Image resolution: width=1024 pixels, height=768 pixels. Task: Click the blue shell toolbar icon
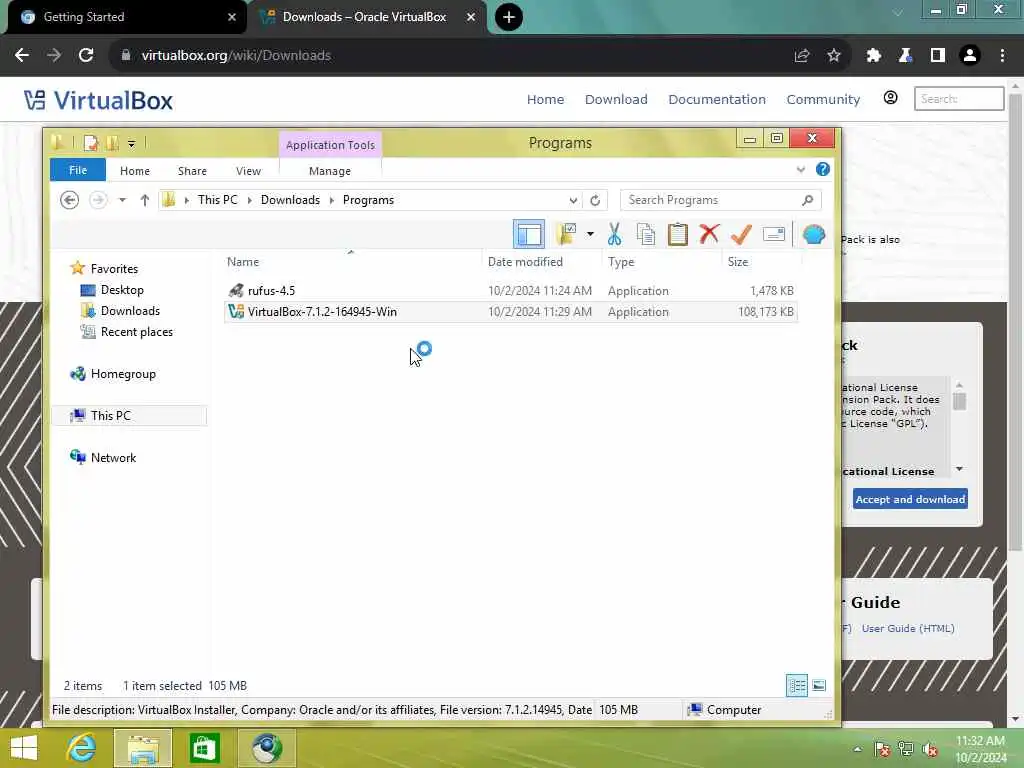[814, 234]
